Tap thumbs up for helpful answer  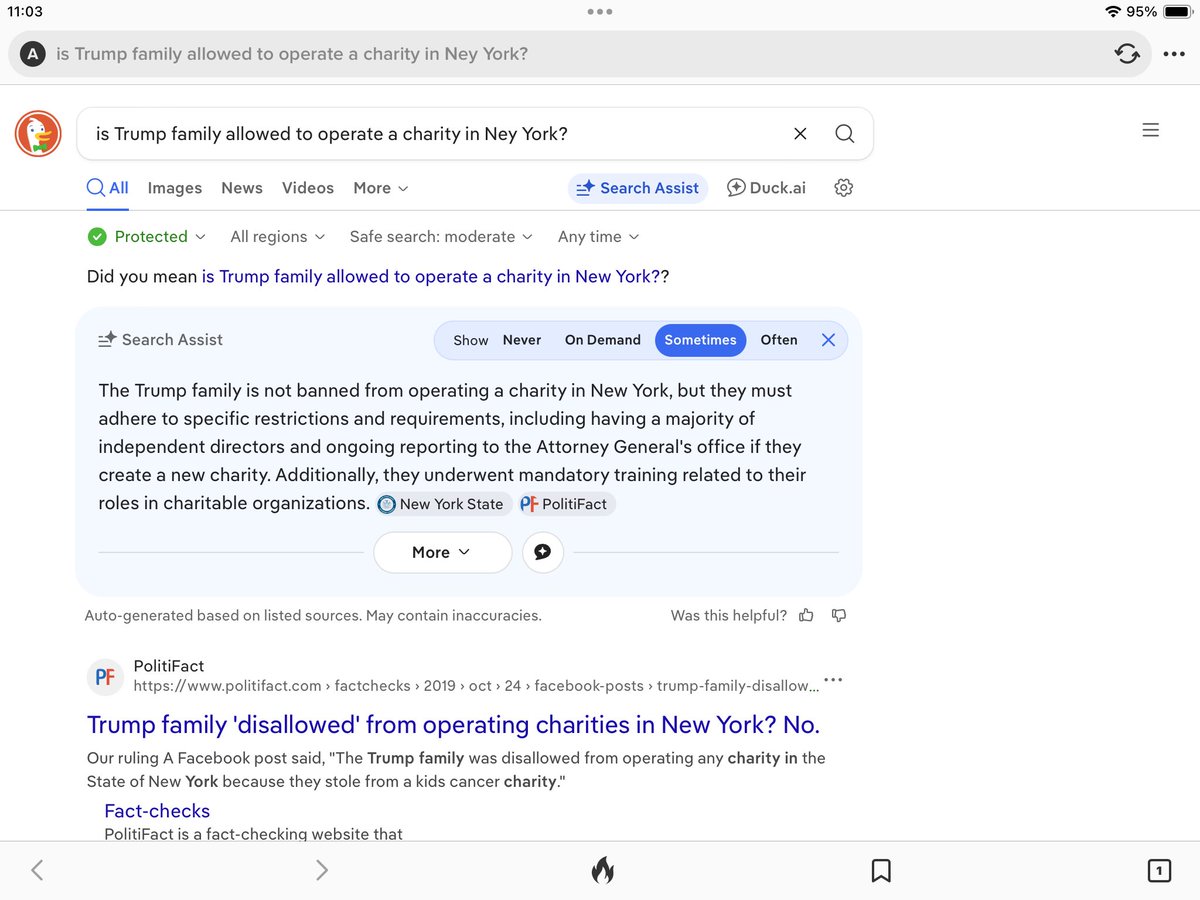(806, 616)
